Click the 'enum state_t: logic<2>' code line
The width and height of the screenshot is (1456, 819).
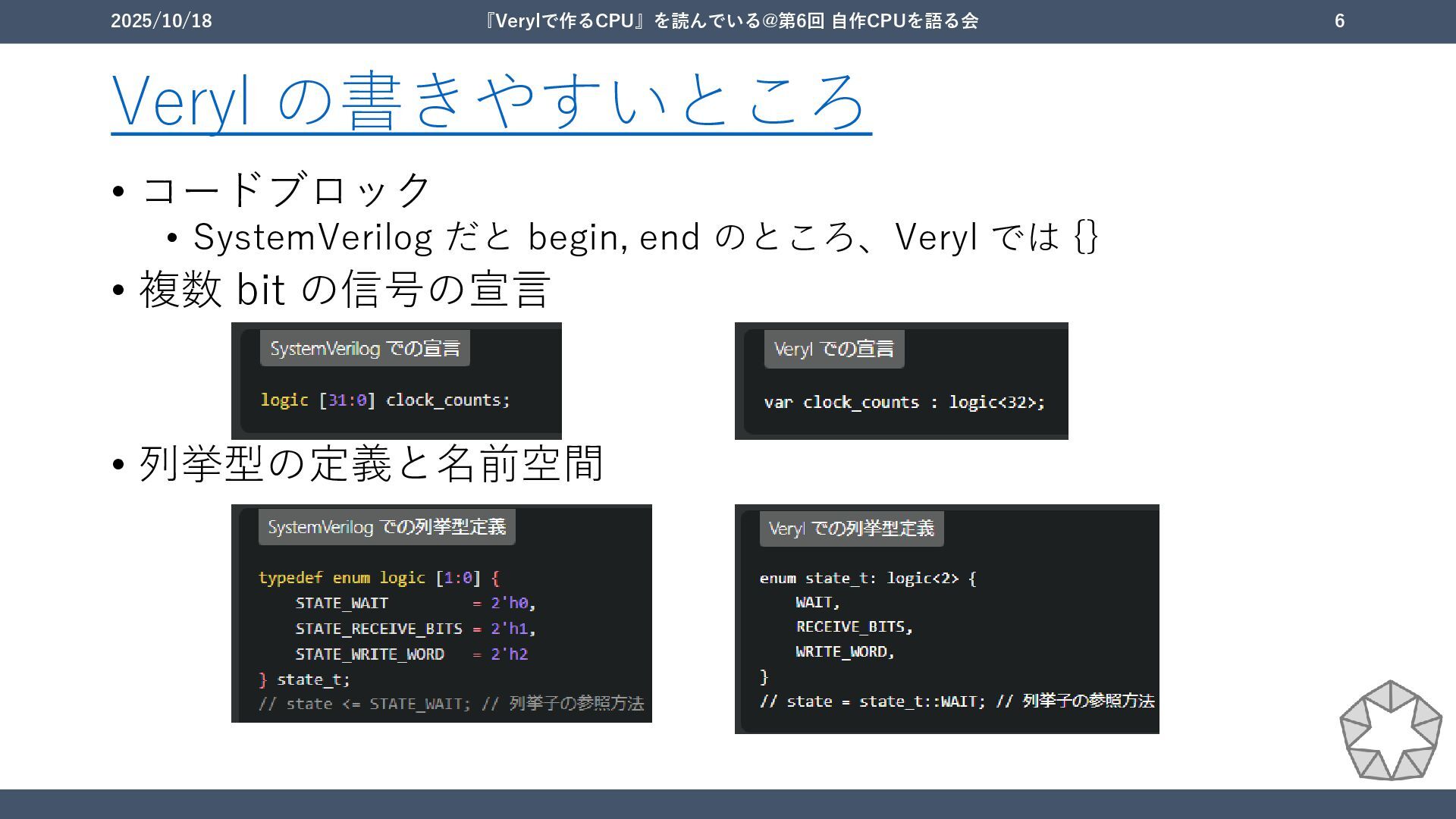pyautogui.click(x=868, y=578)
